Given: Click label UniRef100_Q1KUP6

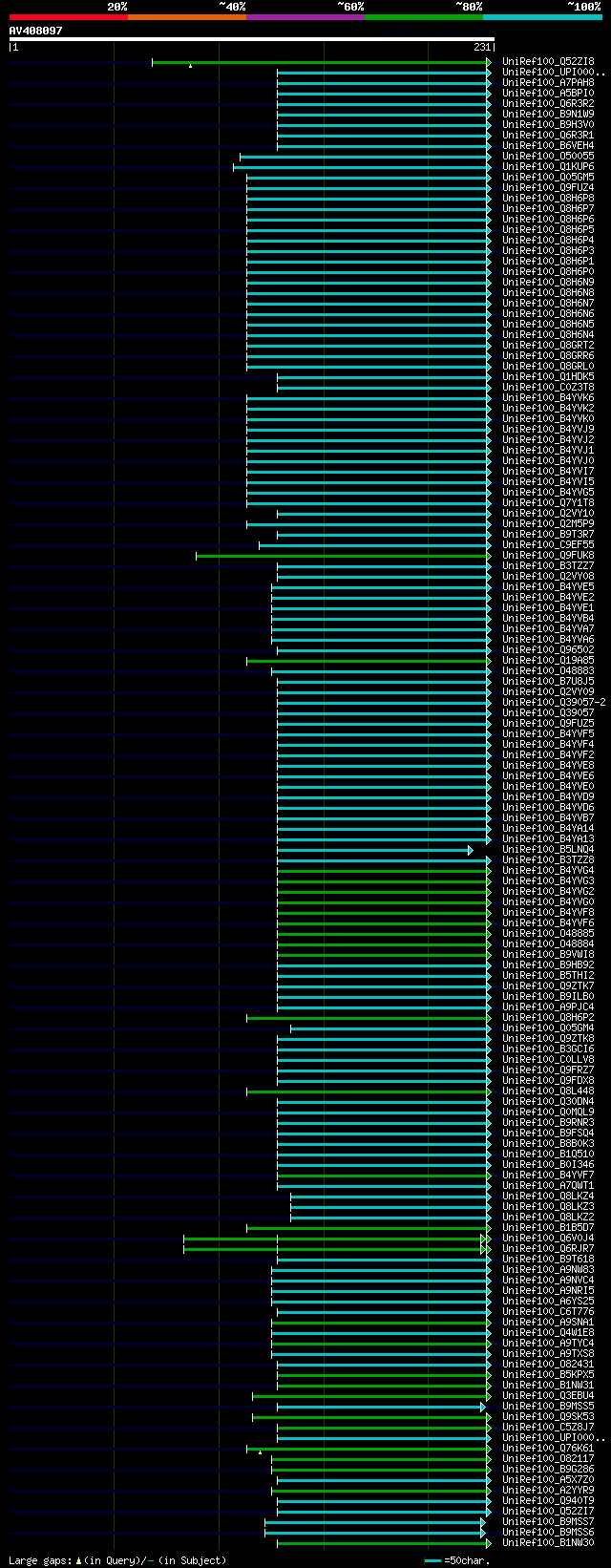Looking at the screenshot, I should [x=548, y=166].
